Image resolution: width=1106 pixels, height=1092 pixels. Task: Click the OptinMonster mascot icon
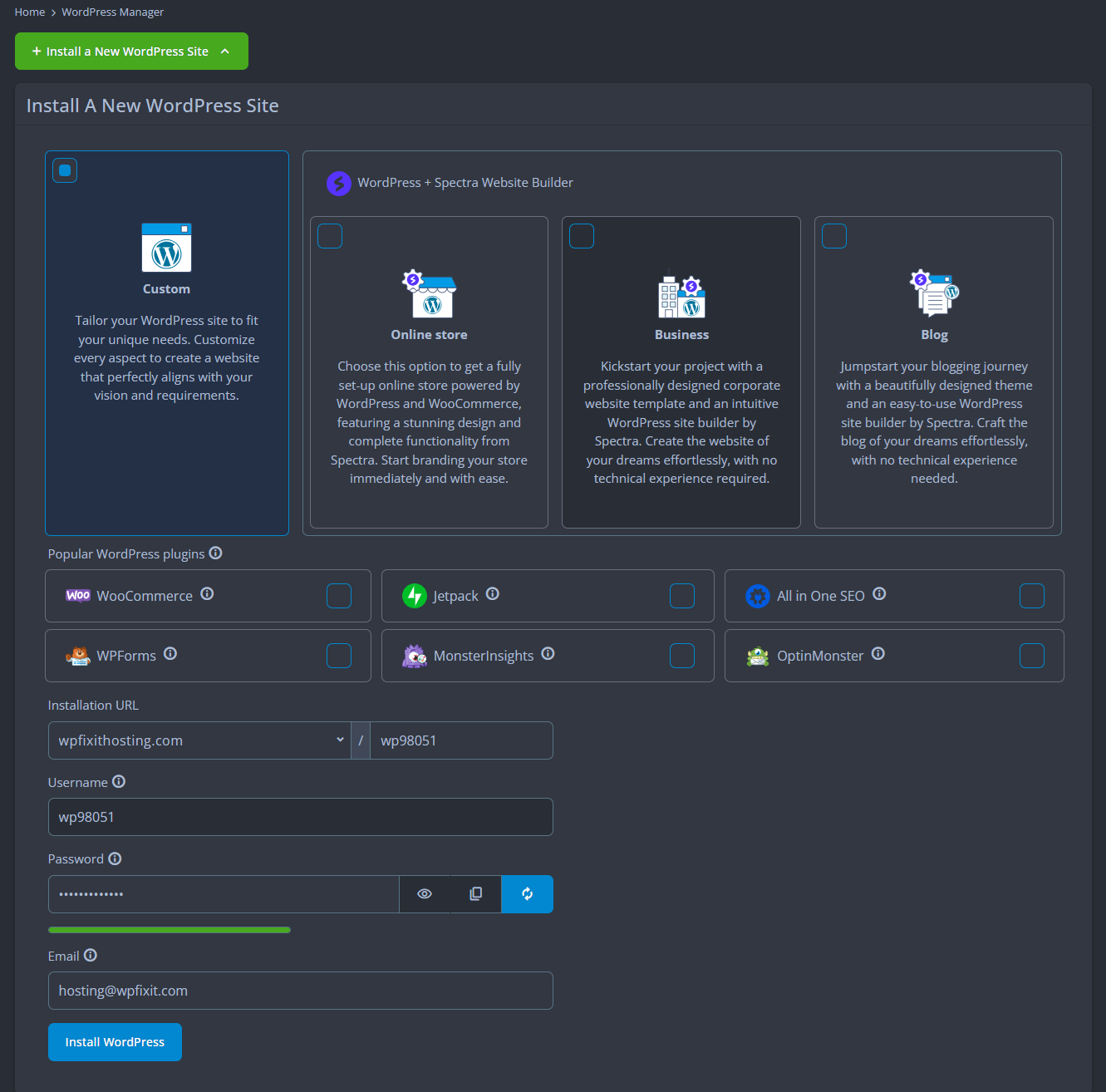tap(758, 656)
